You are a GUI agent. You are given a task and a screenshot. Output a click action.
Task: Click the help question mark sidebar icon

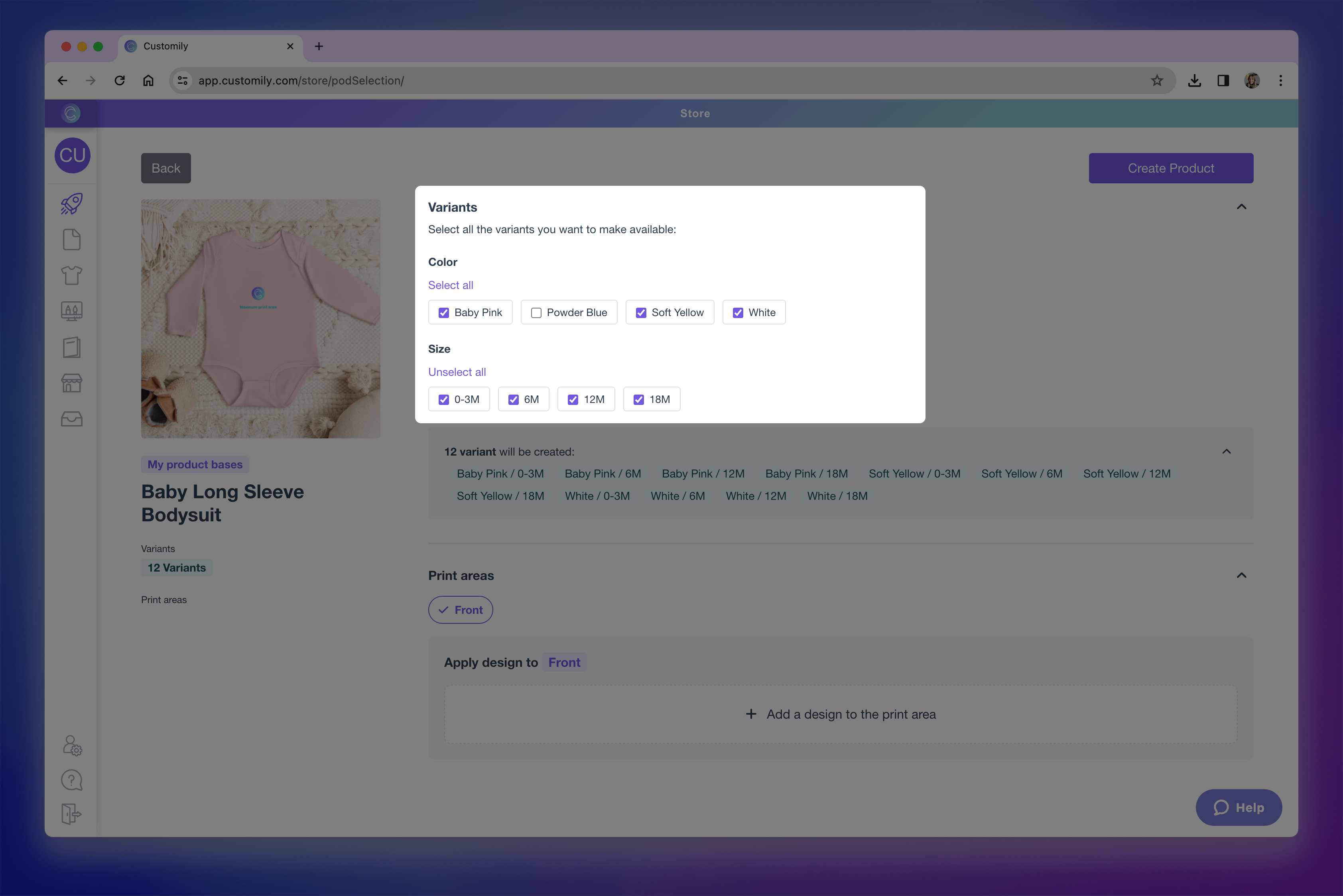point(71,780)
